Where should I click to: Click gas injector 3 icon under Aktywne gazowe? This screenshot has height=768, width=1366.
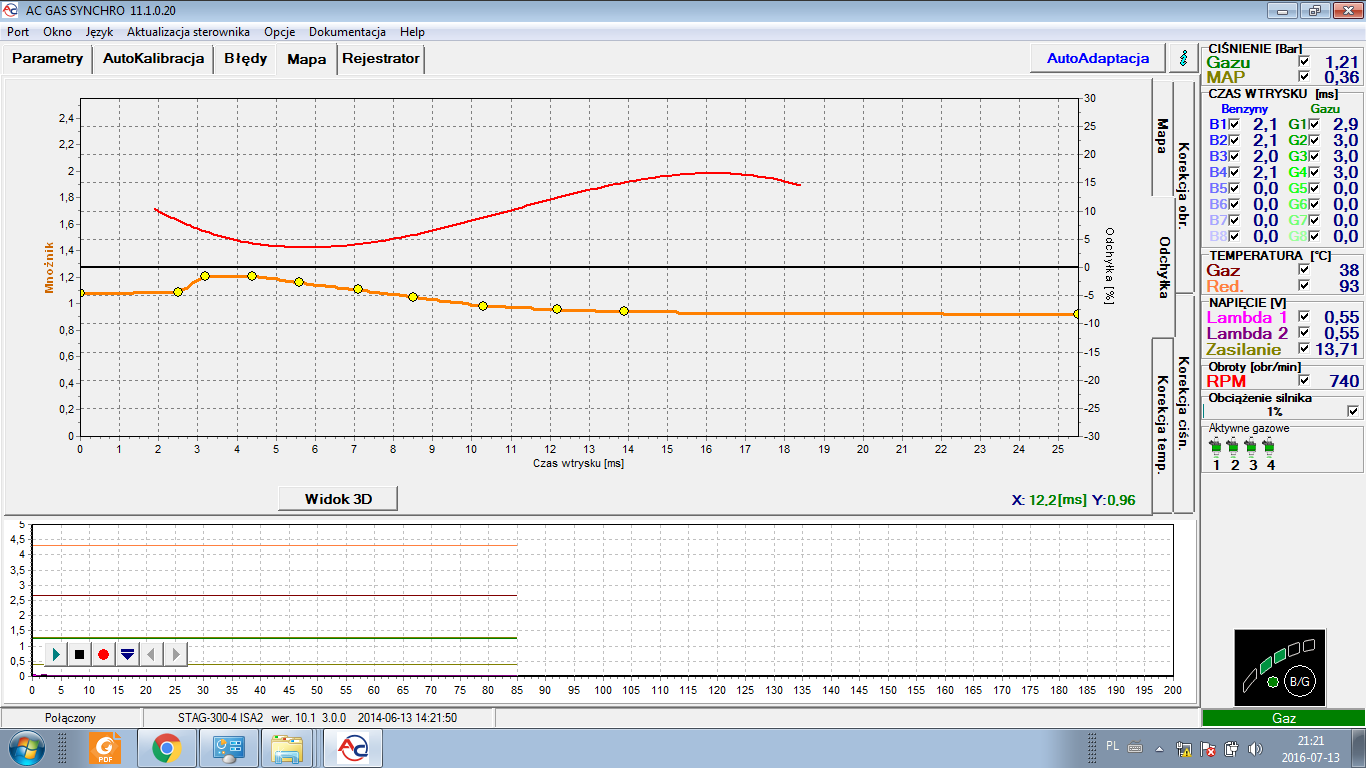click(x=1253, y=445)
